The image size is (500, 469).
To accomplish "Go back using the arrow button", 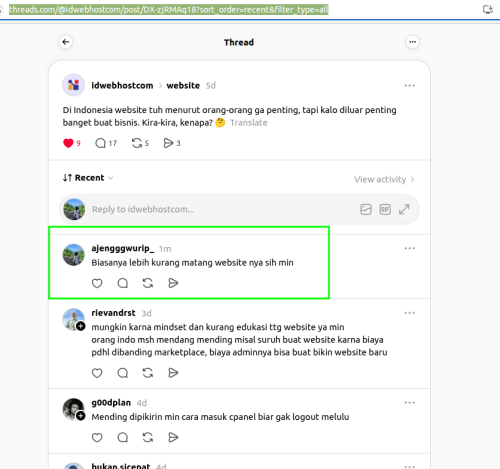I will click(x=66, y=42).
